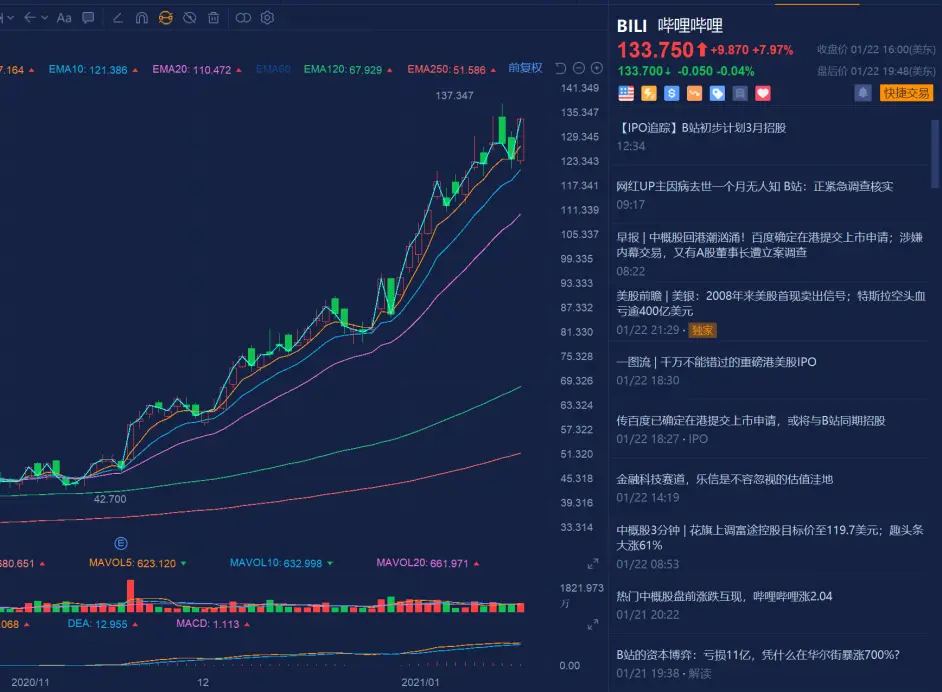
Task: Click the 快捷交易 quick trade button
Action: click(x=905, y=93)
